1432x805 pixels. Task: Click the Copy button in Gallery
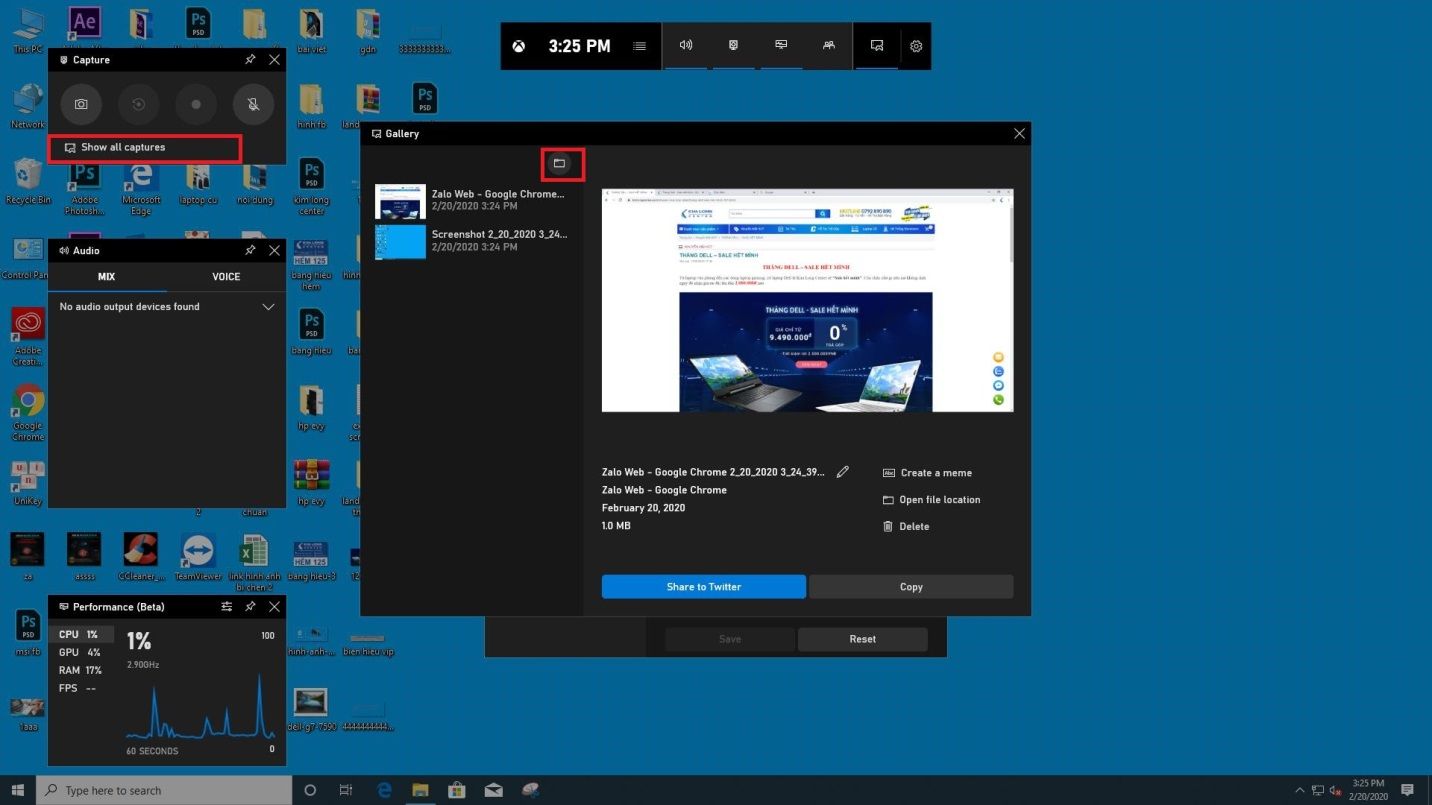[x=910, y=587]
